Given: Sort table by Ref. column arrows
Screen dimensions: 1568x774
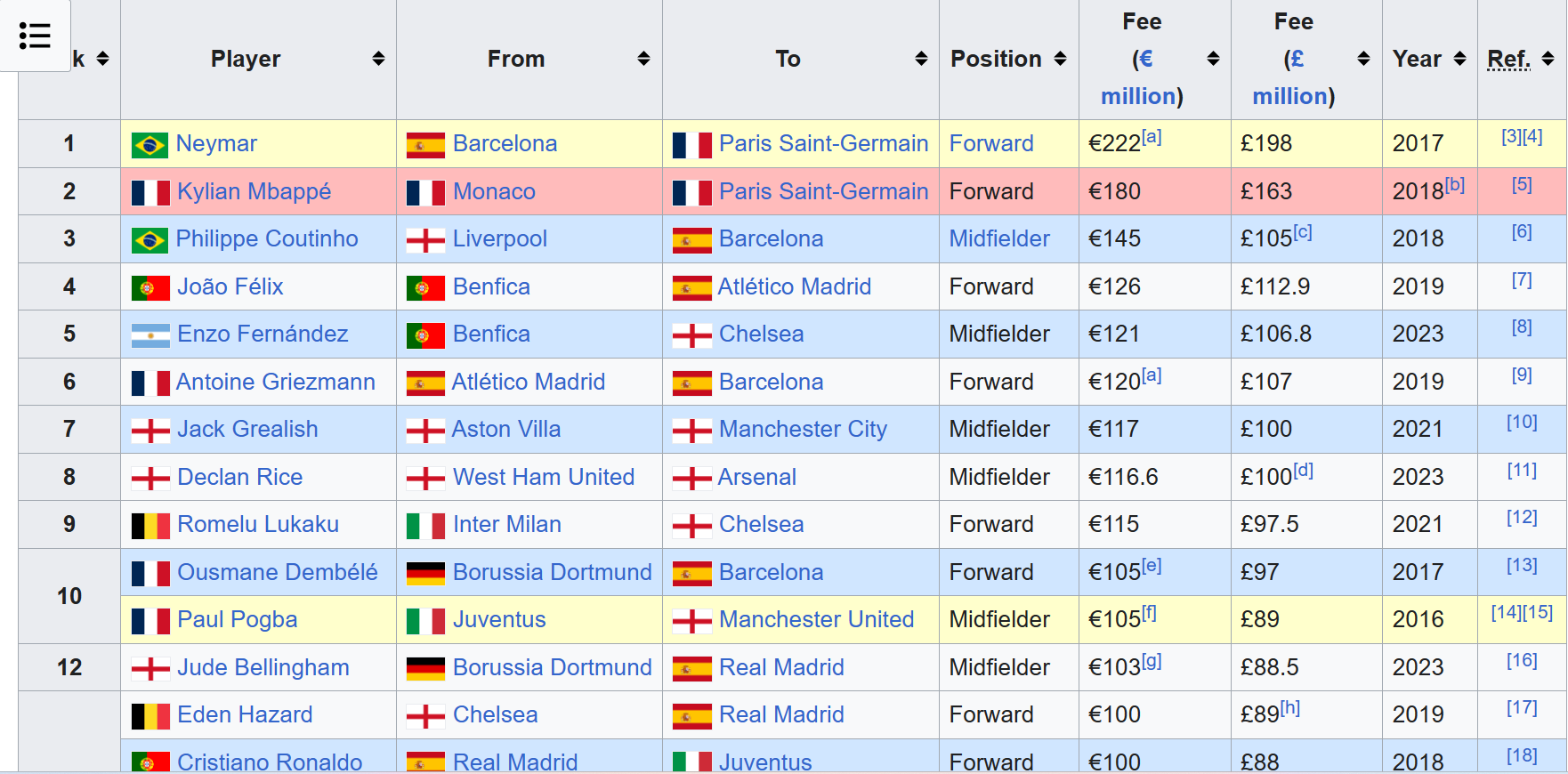Looking at the screenshot, I should pos(1548,59).
